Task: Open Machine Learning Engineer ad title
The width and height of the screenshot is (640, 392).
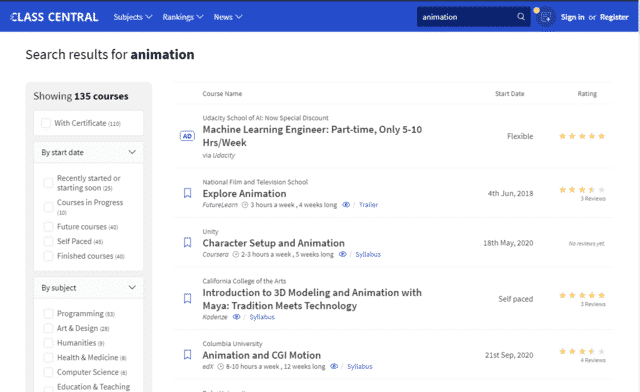Action: click(x=312, y=136)
